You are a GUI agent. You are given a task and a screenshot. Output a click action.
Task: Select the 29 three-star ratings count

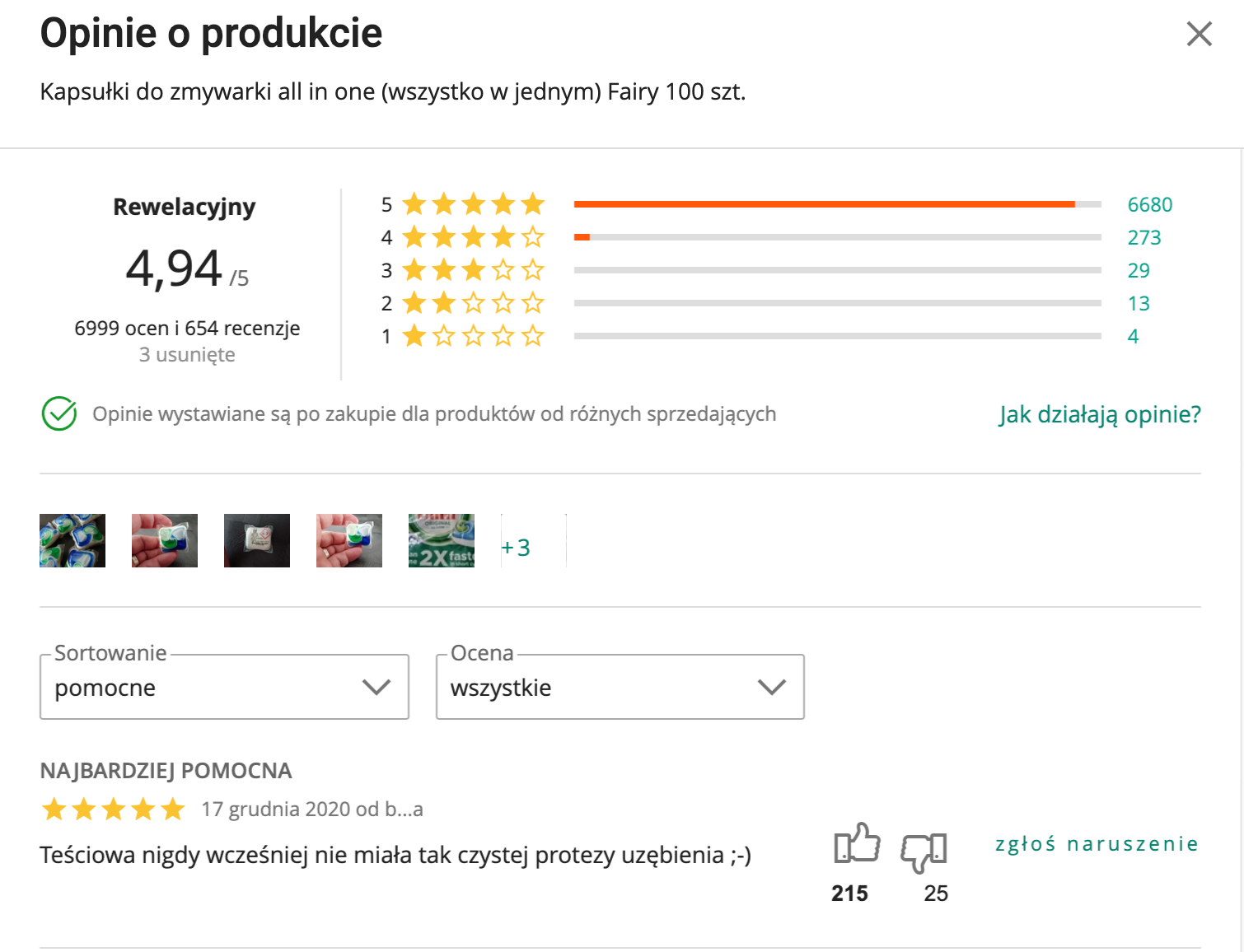coord(1139,270)
